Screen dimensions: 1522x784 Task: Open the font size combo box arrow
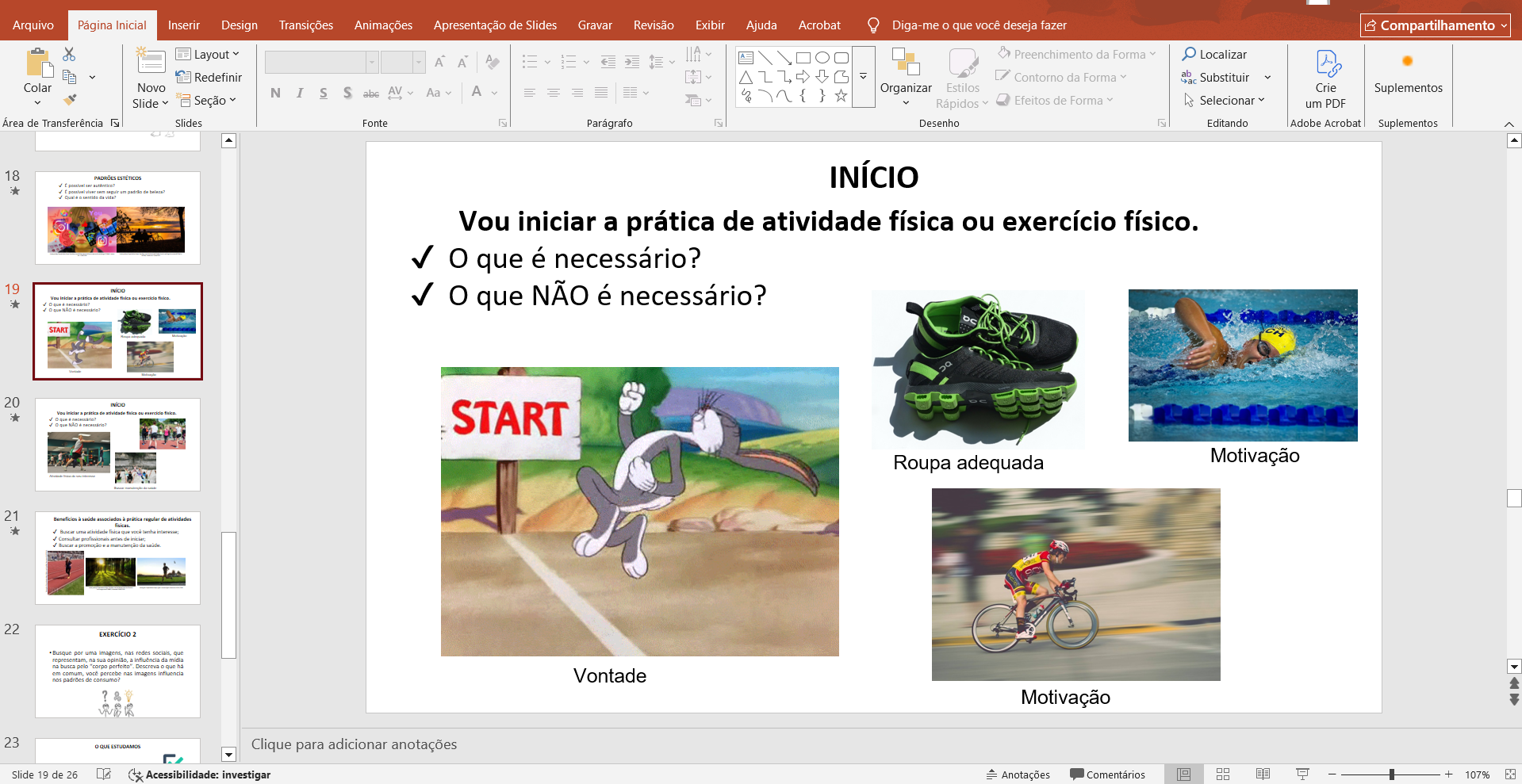(x=419, y=62)
